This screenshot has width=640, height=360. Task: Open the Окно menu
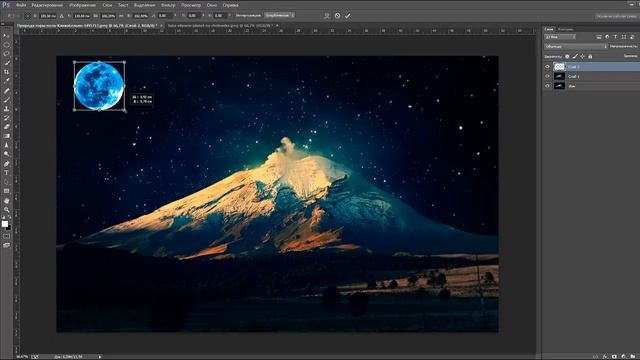211,5
